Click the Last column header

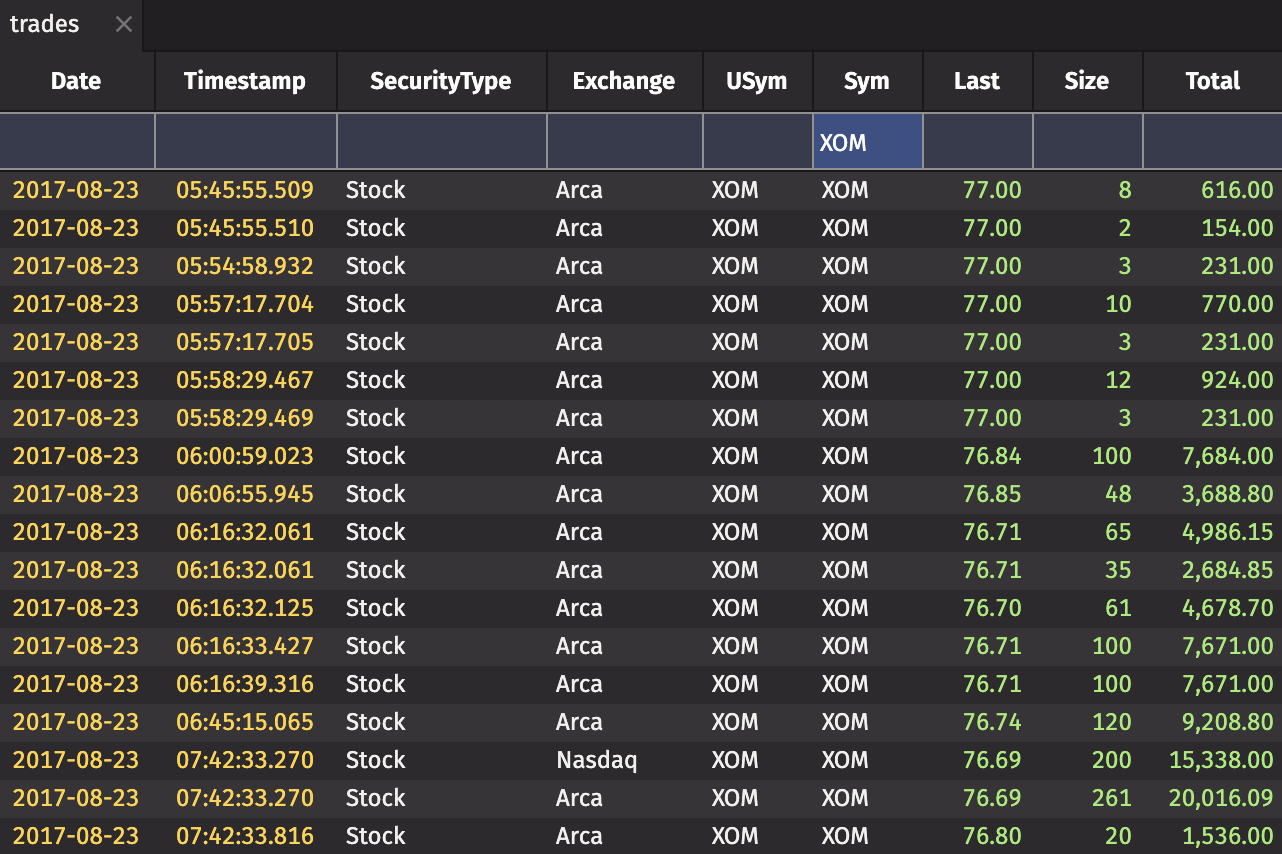point(976,82)
